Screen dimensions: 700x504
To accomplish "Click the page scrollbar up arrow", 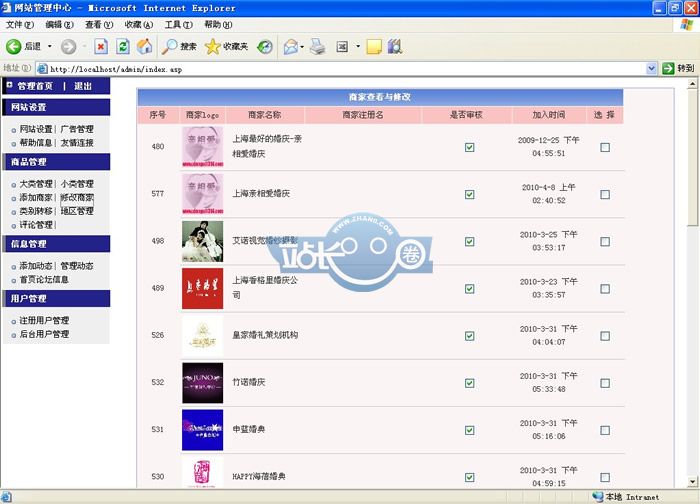I will coord(692,83).
